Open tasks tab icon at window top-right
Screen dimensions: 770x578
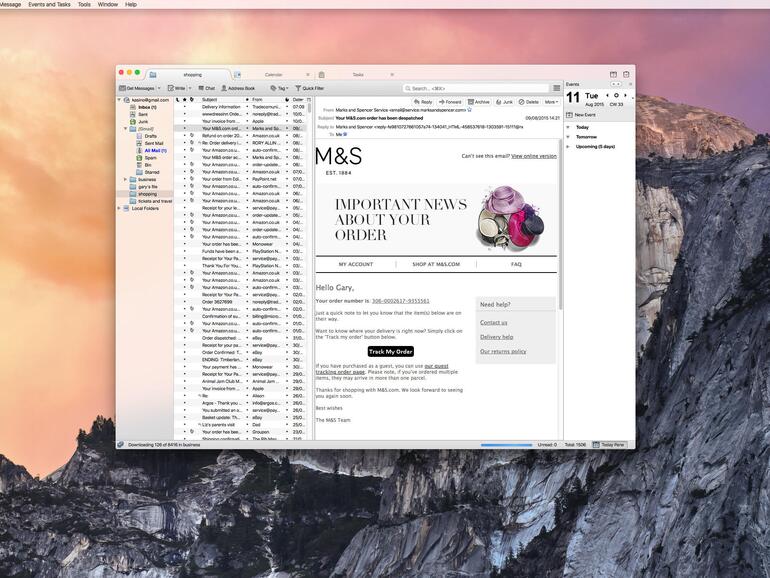(x=626, y=75)
